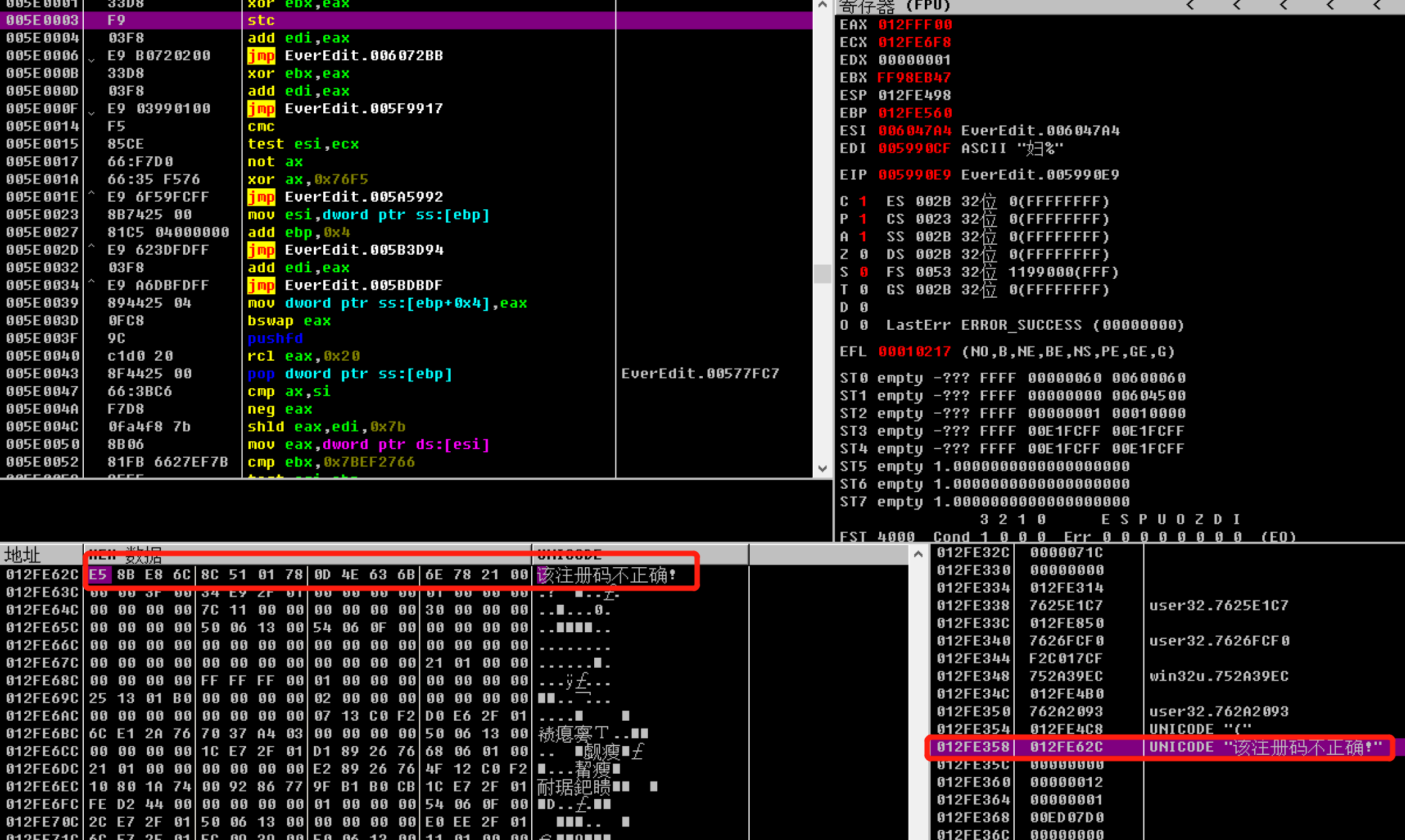The width and height of the screenshot is (1405, 840).
Task: Click the pushfd instruction row
Action: coord(406,339)
